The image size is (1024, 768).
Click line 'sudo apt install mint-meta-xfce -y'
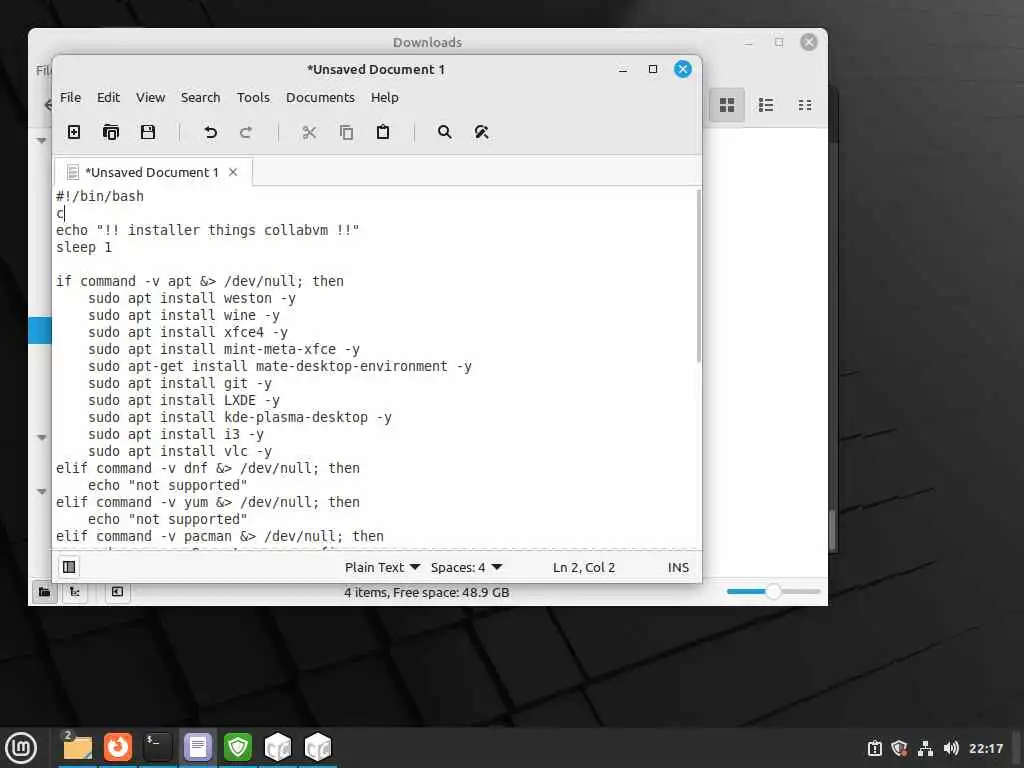(x=224, y=349)
